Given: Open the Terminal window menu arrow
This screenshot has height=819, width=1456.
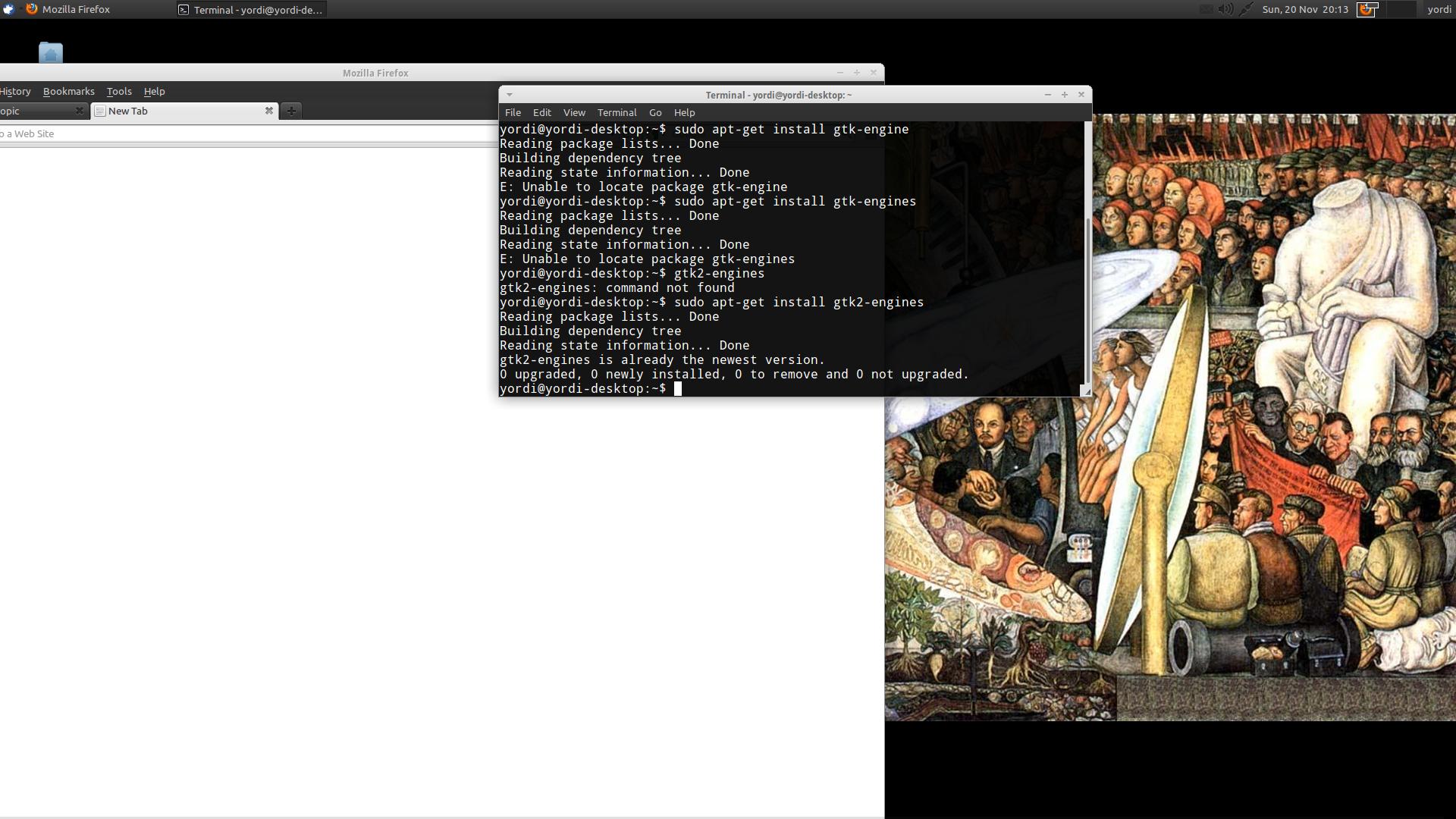Looking at the screenshot, I should tap(510, 95).
